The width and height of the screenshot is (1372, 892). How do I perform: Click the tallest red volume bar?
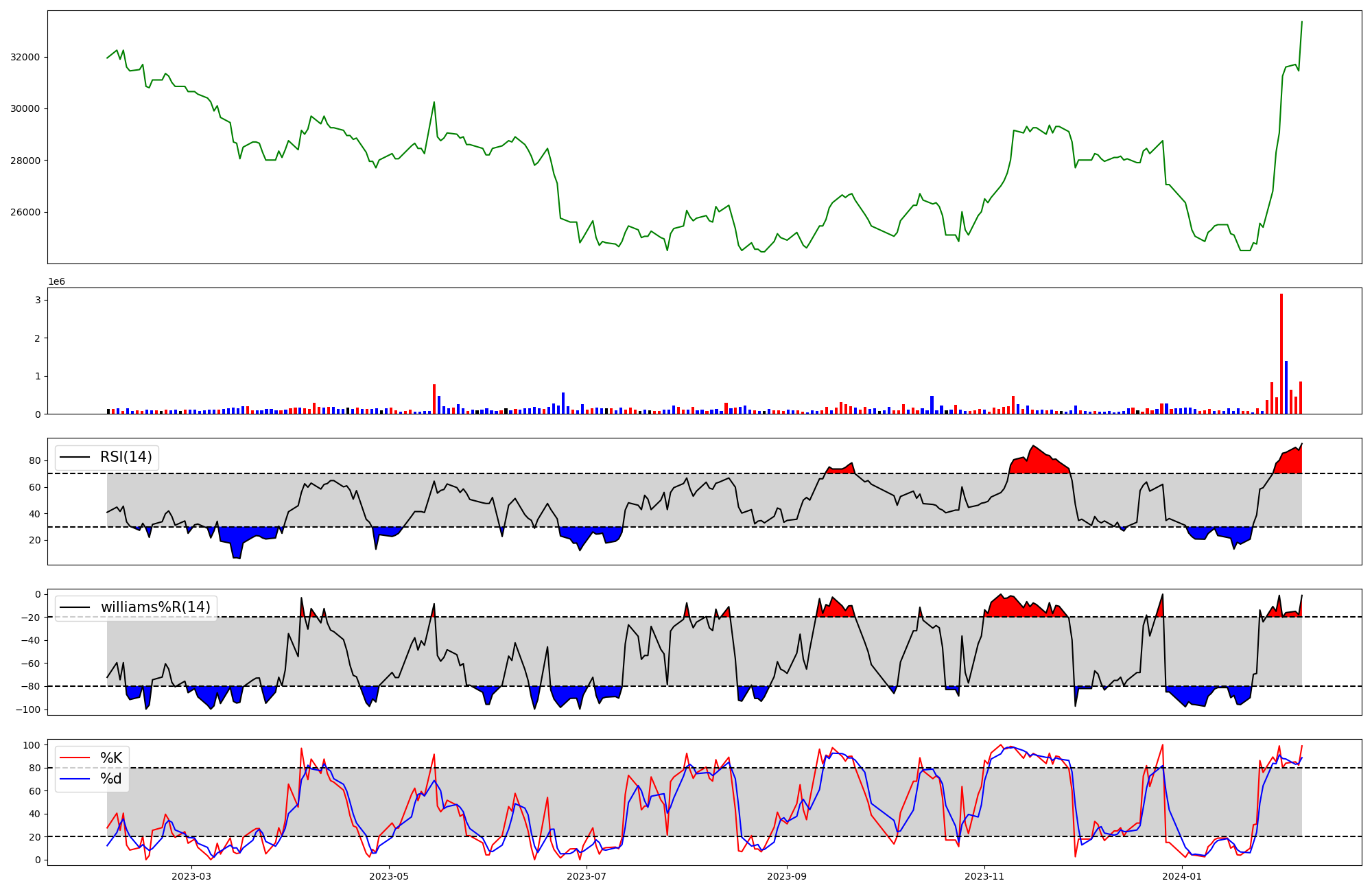pyautogui.click(x=1281, y=353)
